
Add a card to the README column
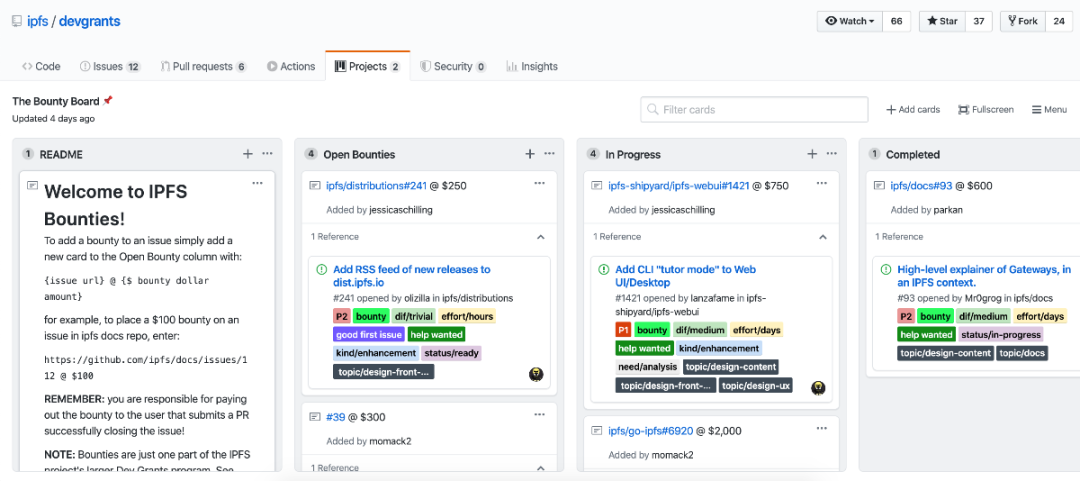coord(248,154)
